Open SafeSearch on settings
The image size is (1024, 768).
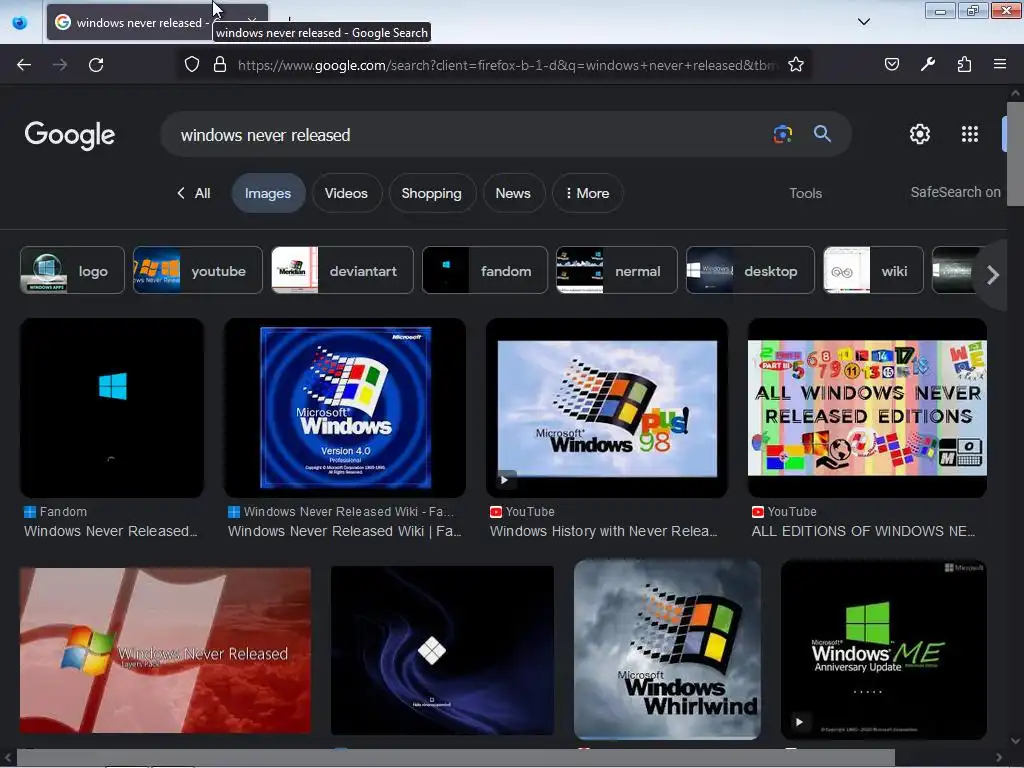[x=955, y=192]
